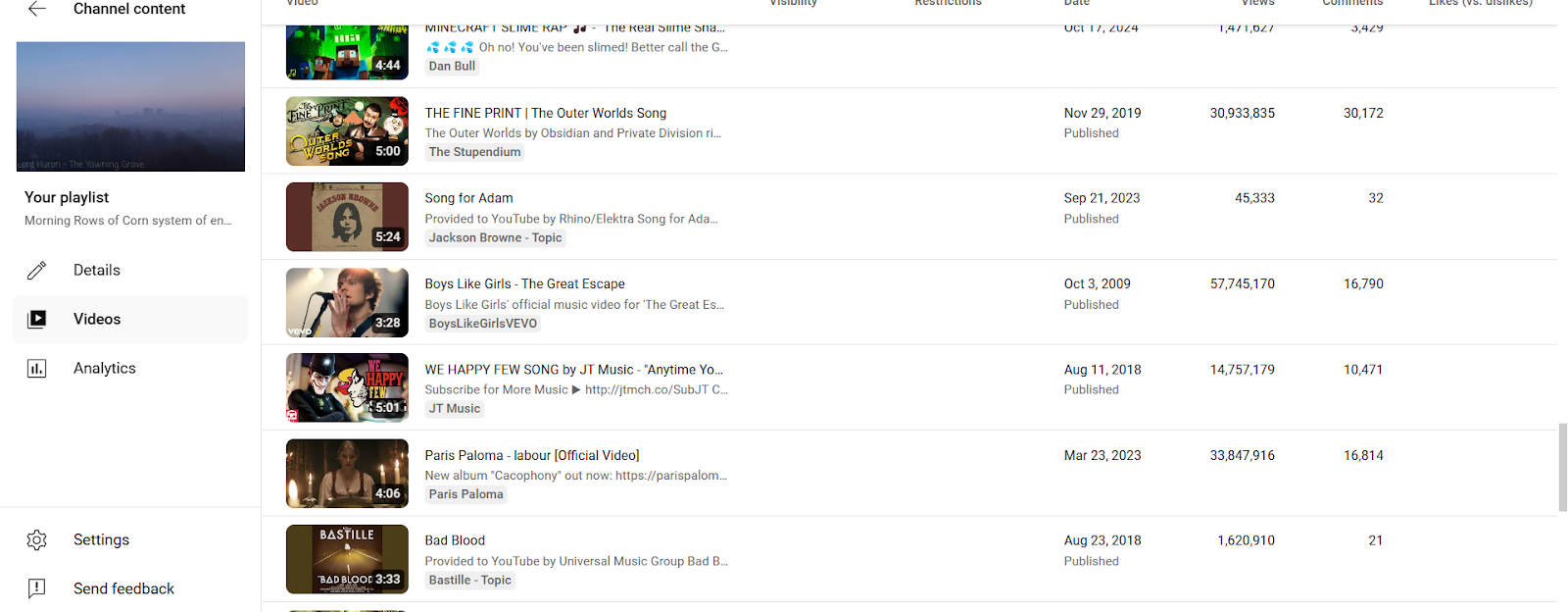Screen dimensions: 1568x612
Task: Click the Send feedback exclamation icon
Action: pyautogui.click(x=37, y=588)
